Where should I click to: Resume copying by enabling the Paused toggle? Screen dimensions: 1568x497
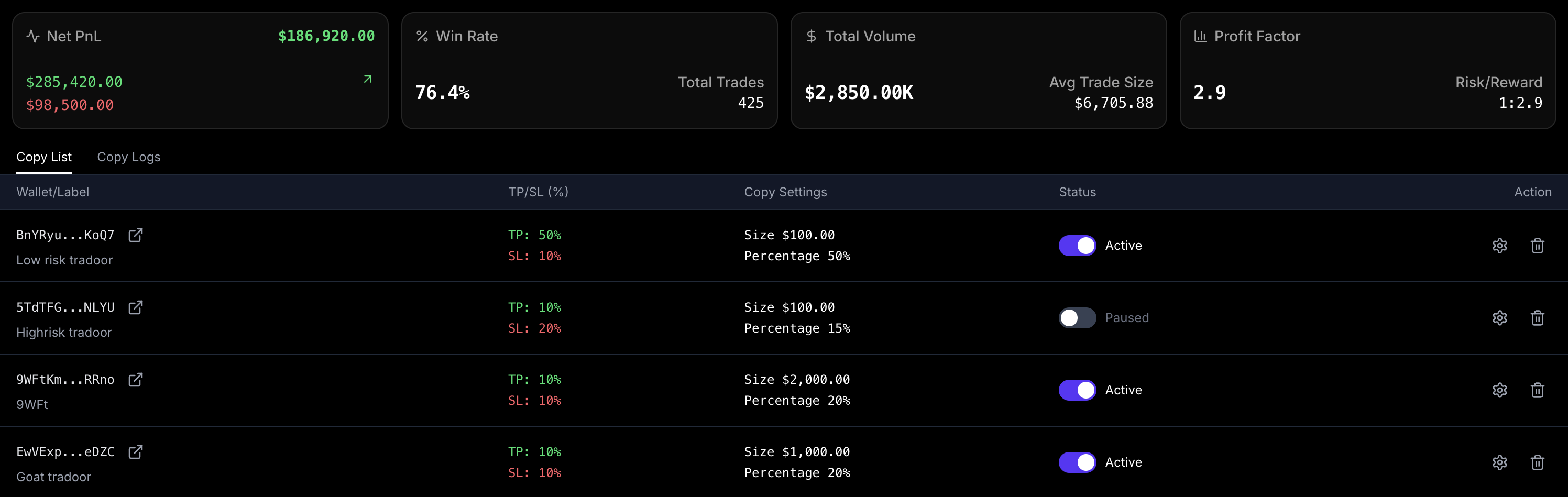(x=1077, y=317)
